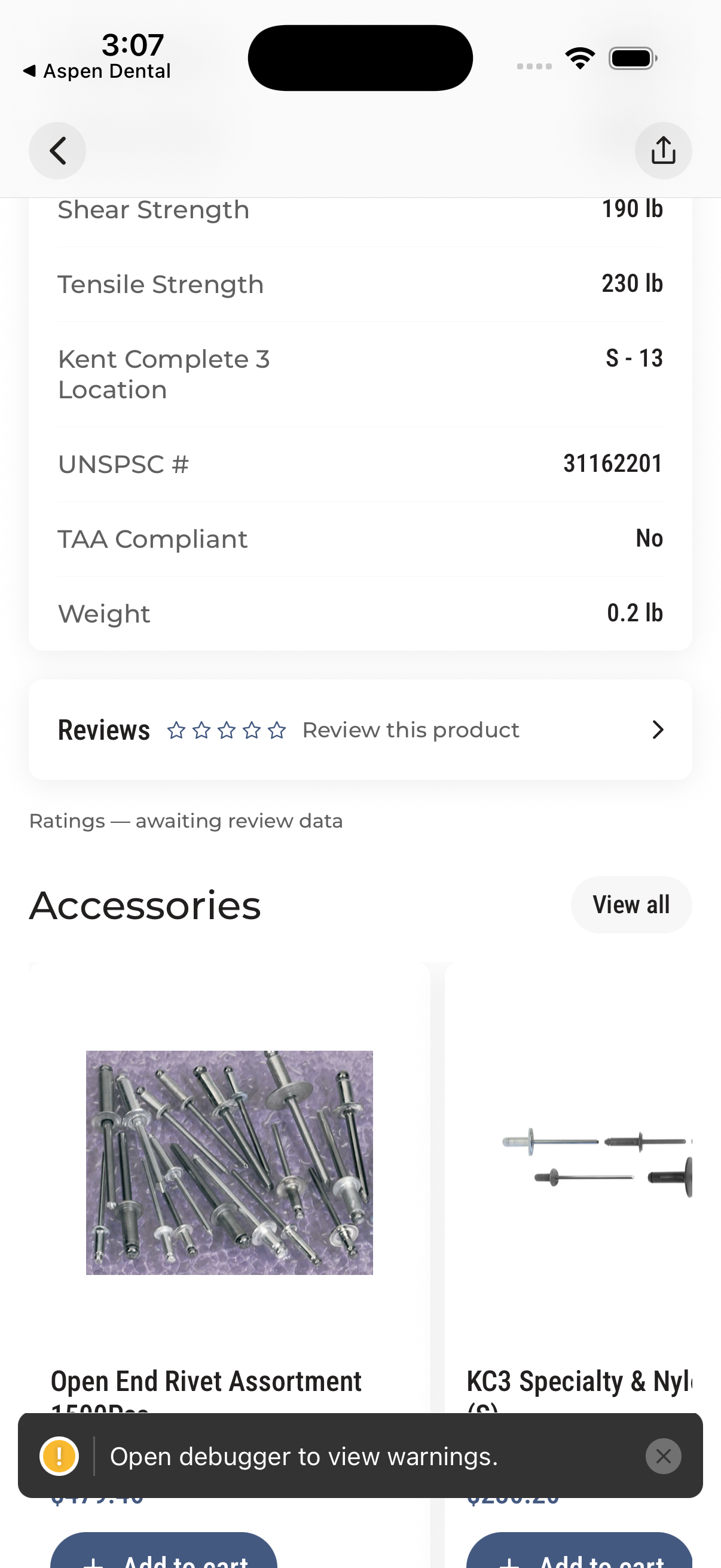This screenshot has width=721, height=1568.
Task: Select the third review star
Action: point(227,730)
